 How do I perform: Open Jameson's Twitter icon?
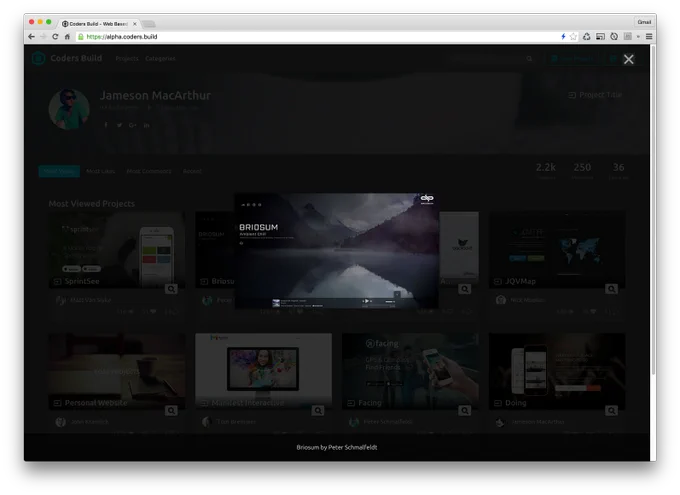point(119,125)
